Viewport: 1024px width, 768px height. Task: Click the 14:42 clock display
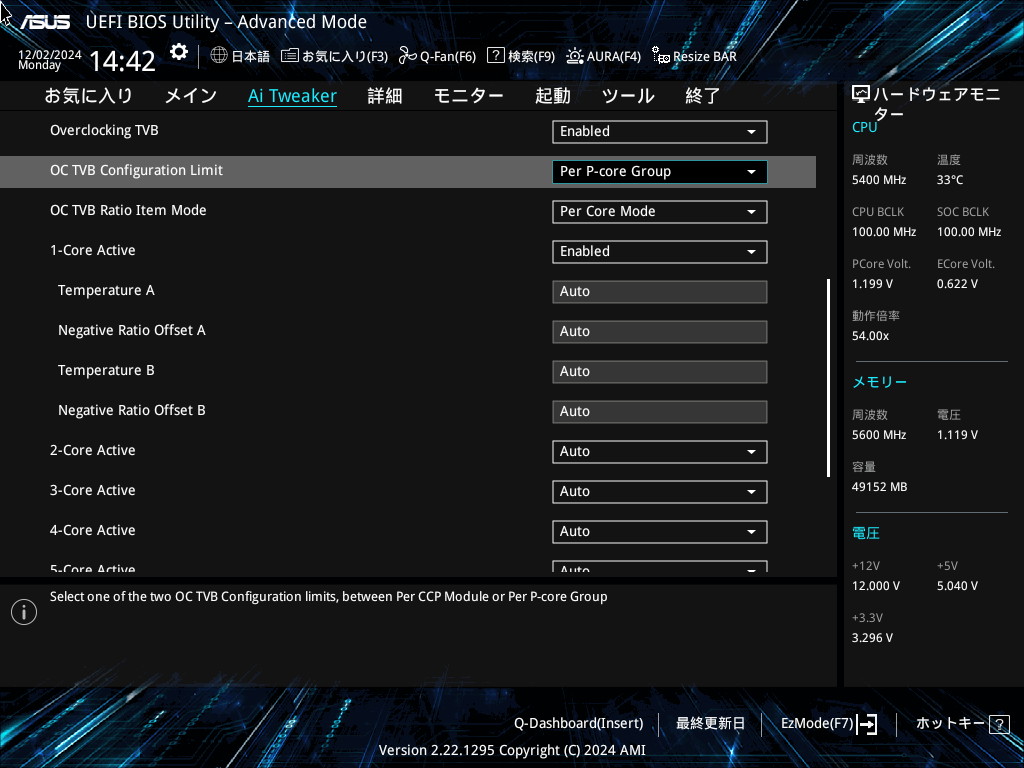click(122, 61)
